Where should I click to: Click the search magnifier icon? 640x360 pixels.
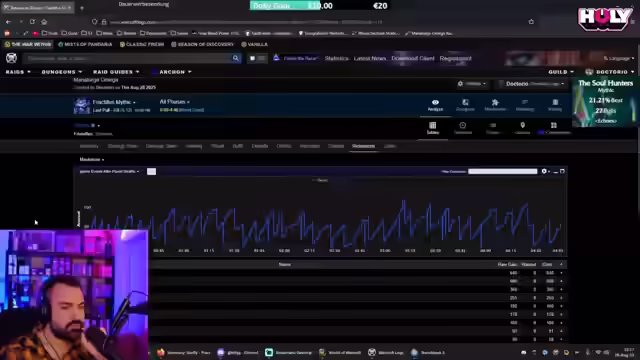[x=236, y=58]
